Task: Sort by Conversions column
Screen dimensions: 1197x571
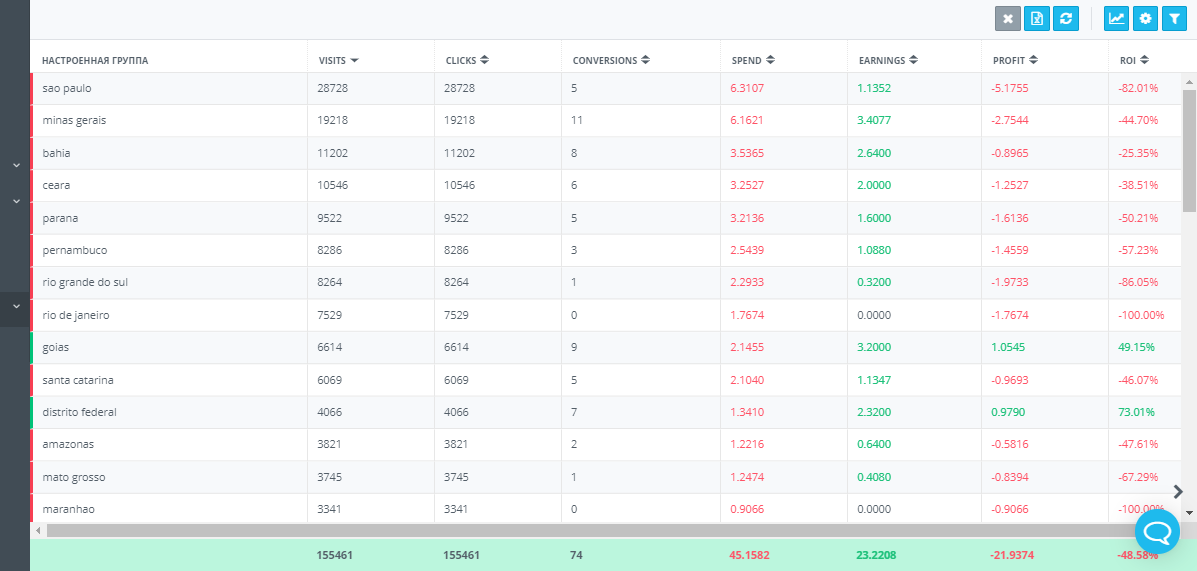Action: (611, 60)
